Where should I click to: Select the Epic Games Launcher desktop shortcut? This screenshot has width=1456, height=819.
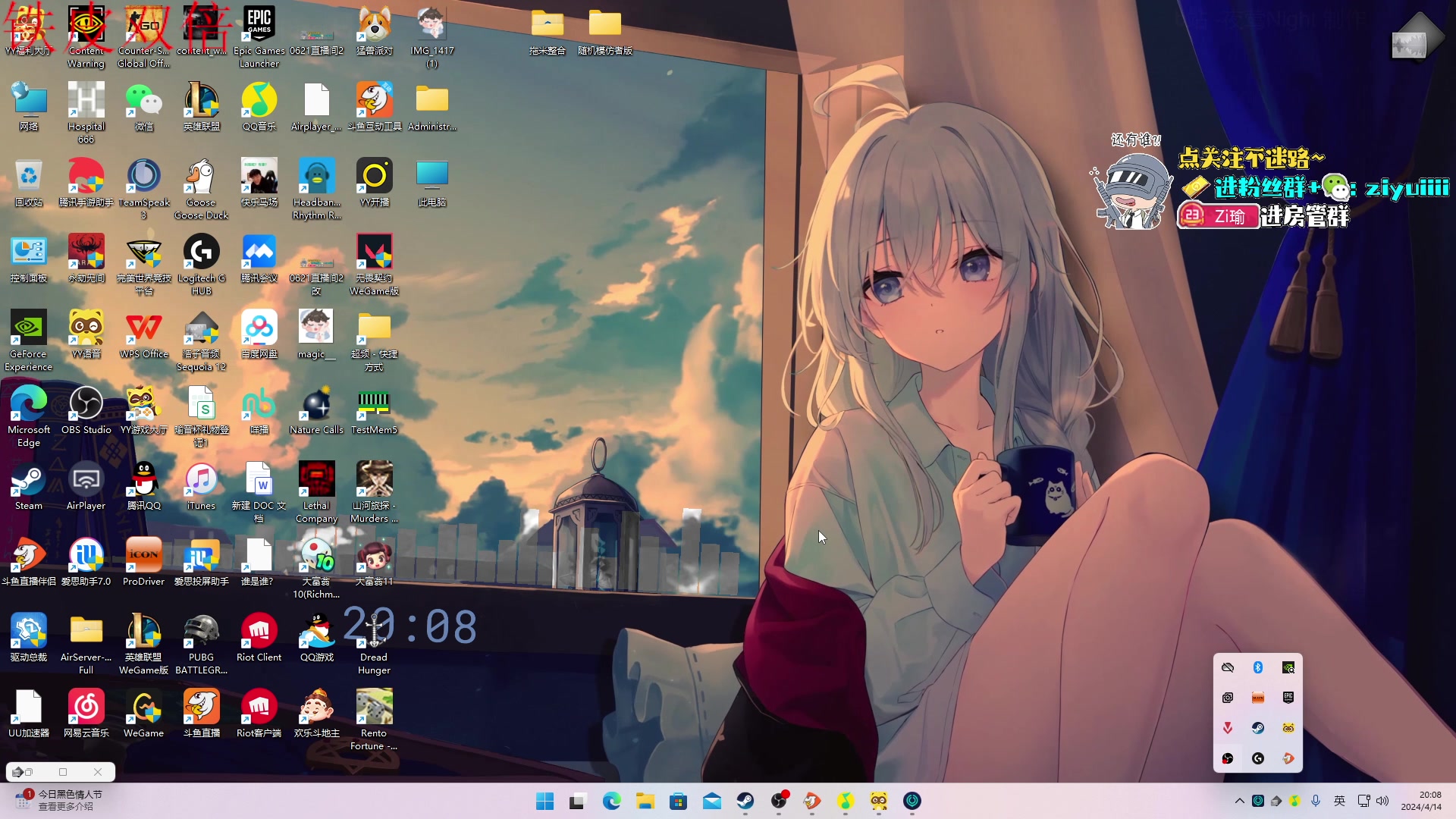tap(259, 36)
